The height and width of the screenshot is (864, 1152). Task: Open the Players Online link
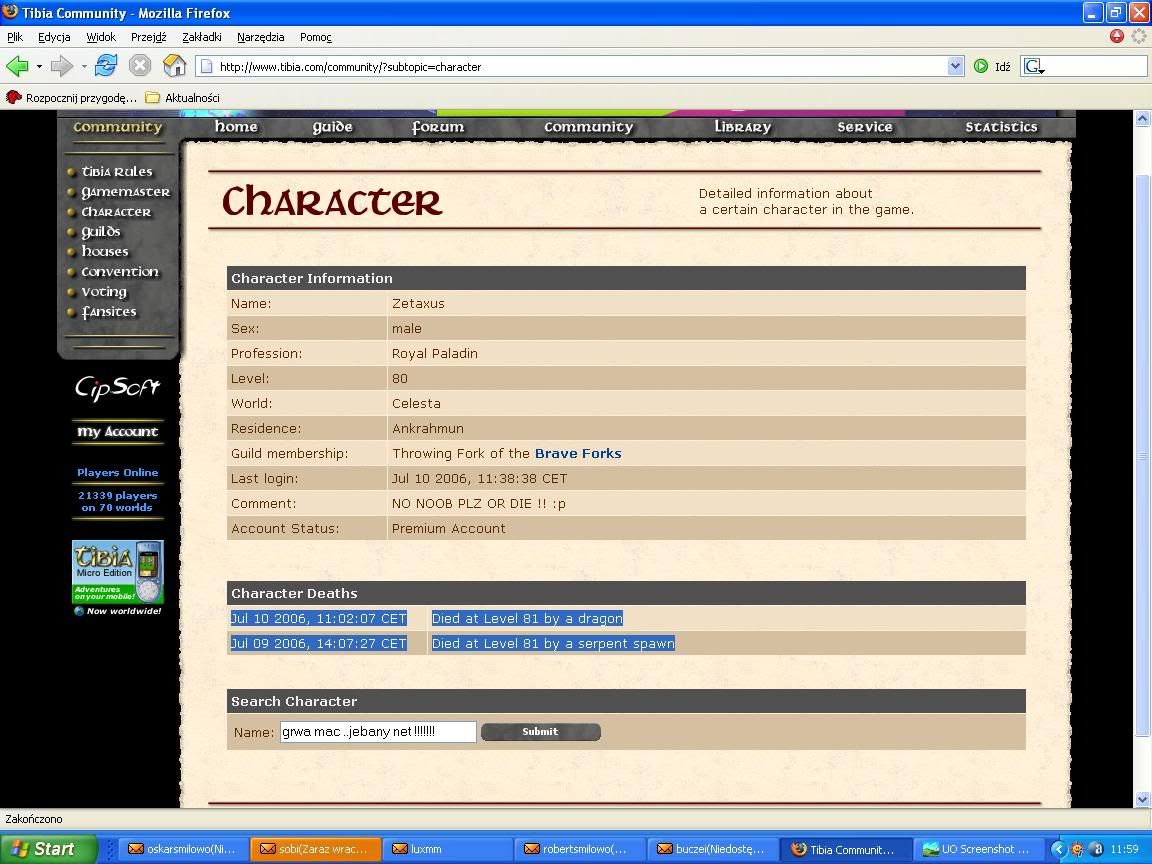118,472
